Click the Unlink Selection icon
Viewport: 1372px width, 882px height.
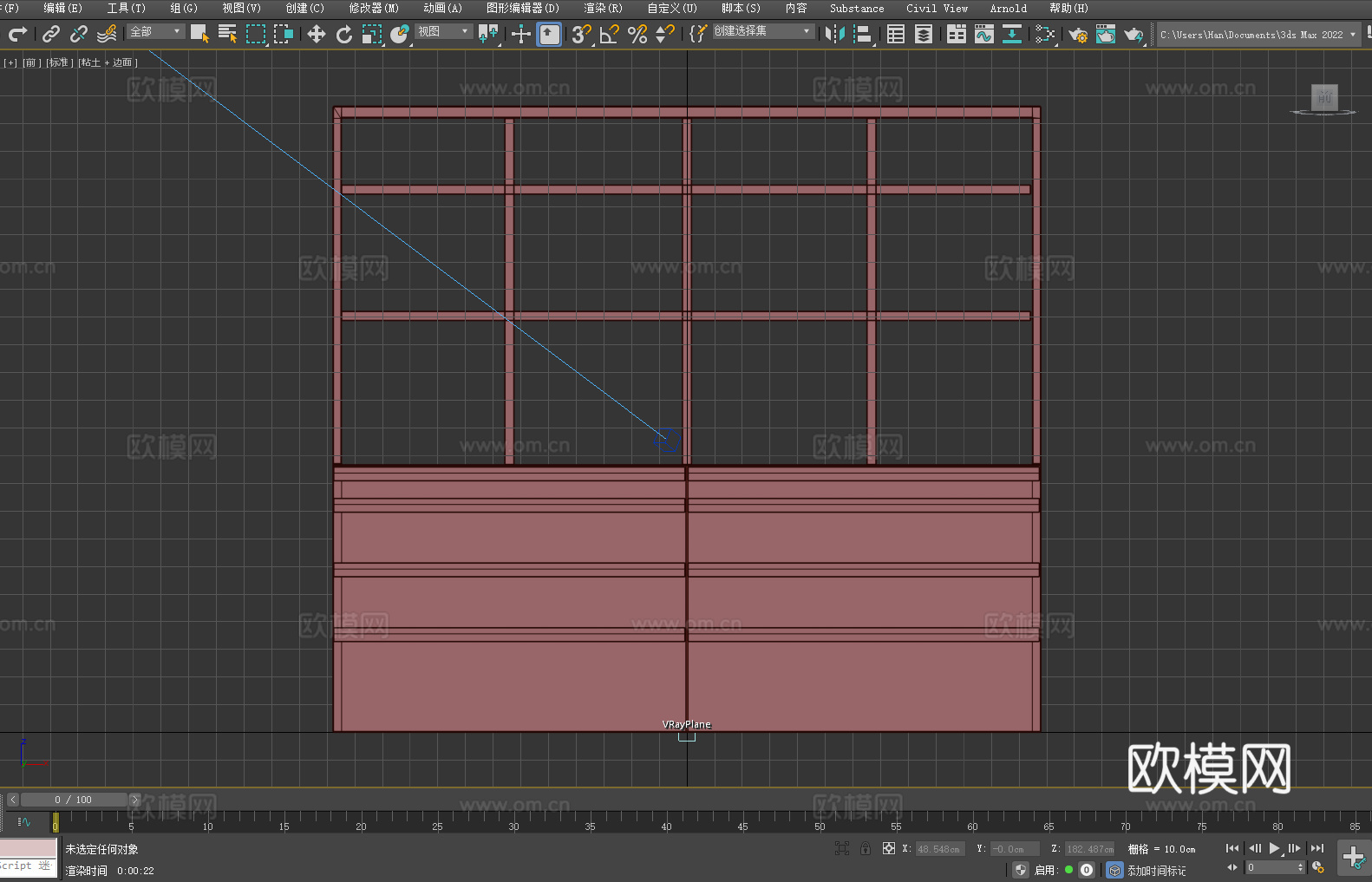pyautogui.click(x=79, y=34)
